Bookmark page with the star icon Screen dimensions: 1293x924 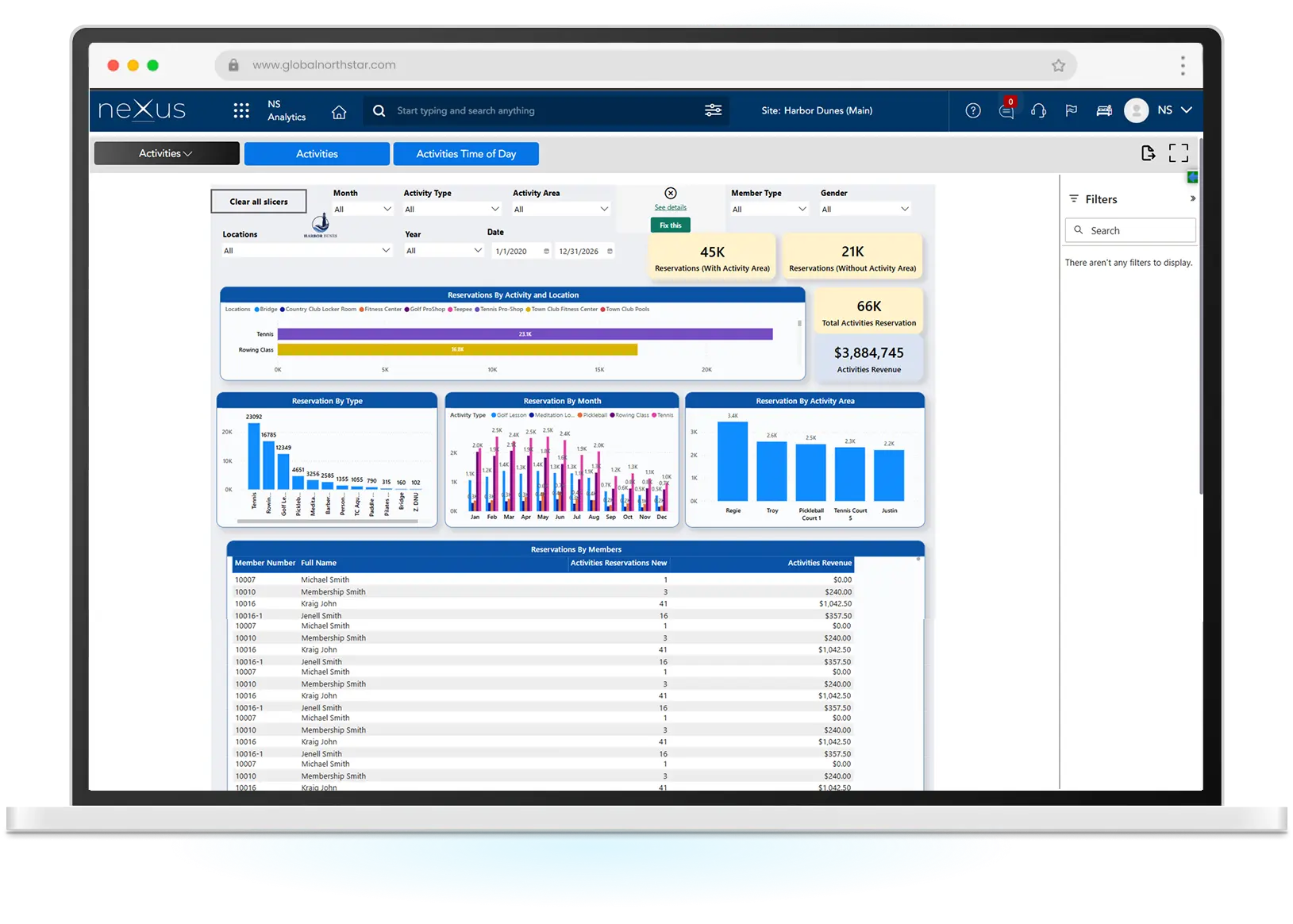pyautogui.click(x=1058, y=66)
